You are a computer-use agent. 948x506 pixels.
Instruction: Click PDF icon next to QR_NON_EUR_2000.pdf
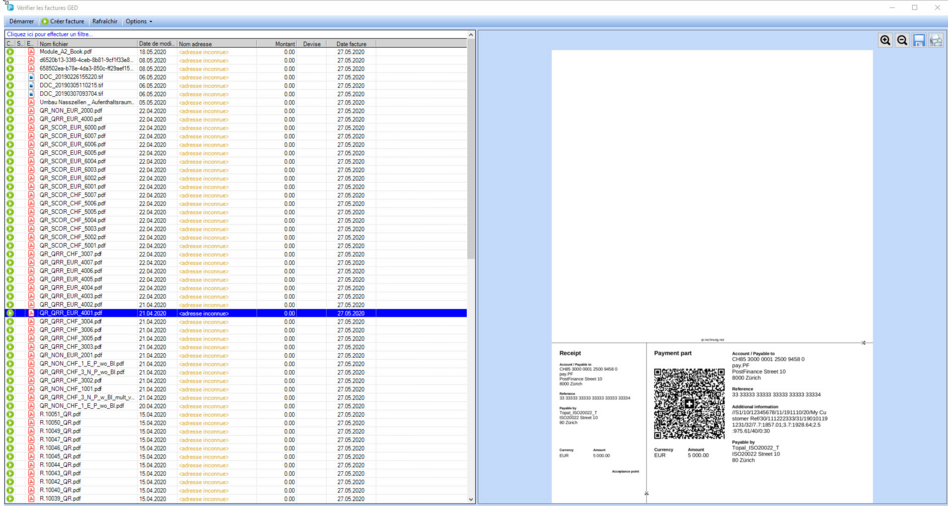point(31,111)
